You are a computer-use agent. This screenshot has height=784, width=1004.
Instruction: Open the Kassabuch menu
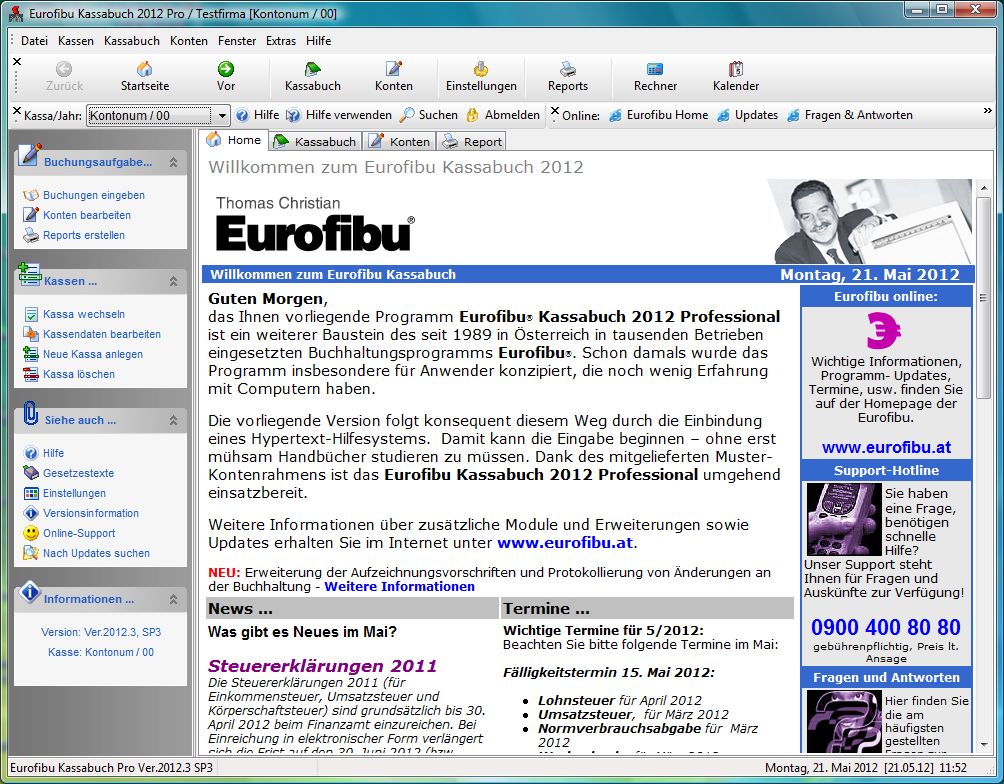click(x=132, y=41)
